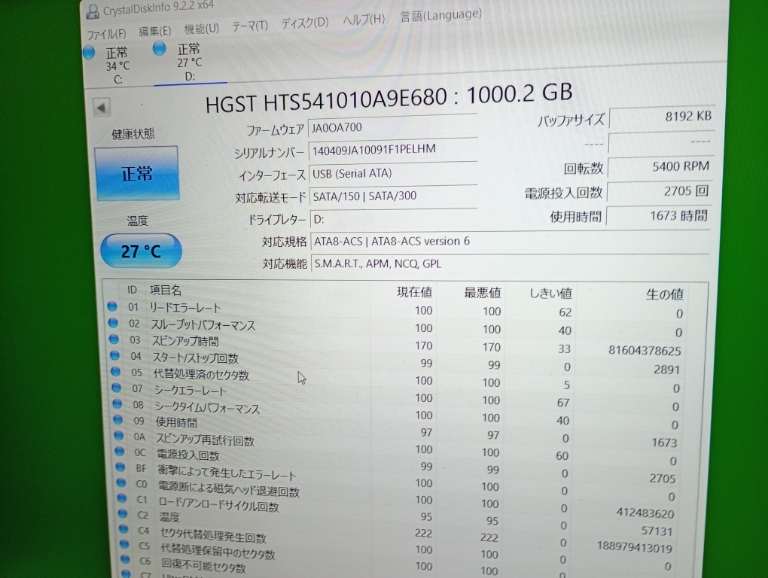Open the ヘルプ(H) menu
Screen dimensions: 768x578
364,20
